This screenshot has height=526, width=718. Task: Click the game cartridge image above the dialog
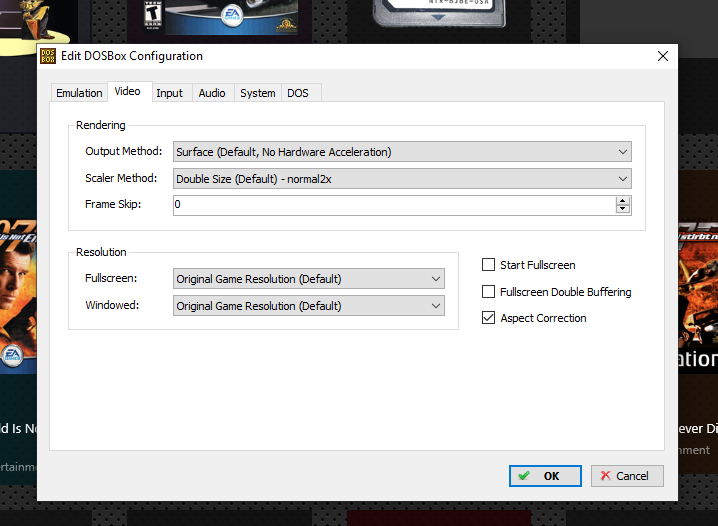pos(438,12)
